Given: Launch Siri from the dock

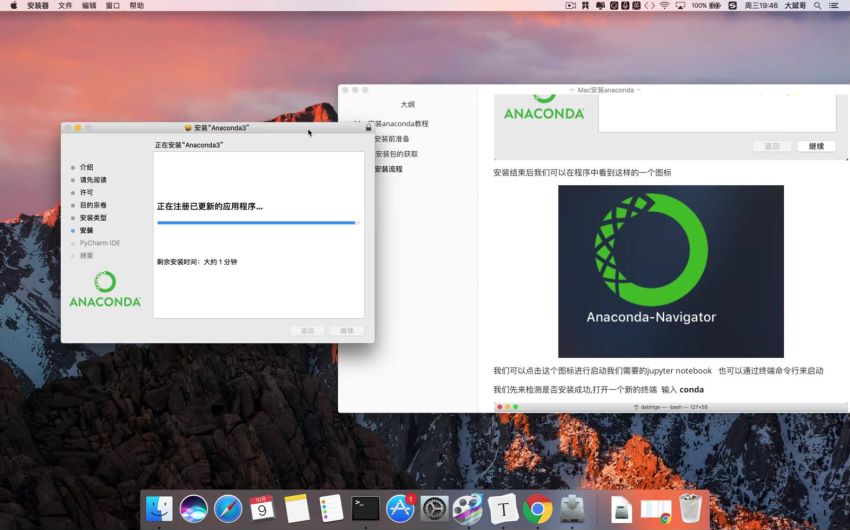Looking at the screenshot, I should coord(194,509).
